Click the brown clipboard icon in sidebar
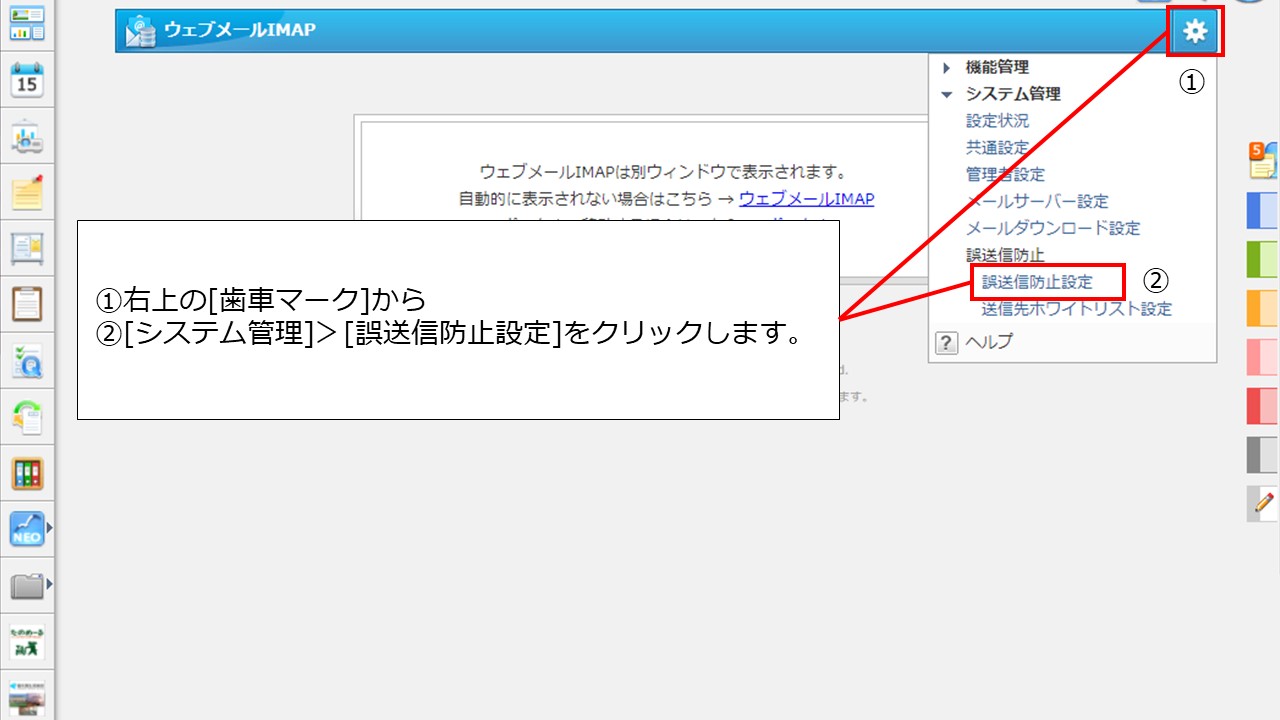The width and height of the screenshot is (1280, 720). click(27, 302)
